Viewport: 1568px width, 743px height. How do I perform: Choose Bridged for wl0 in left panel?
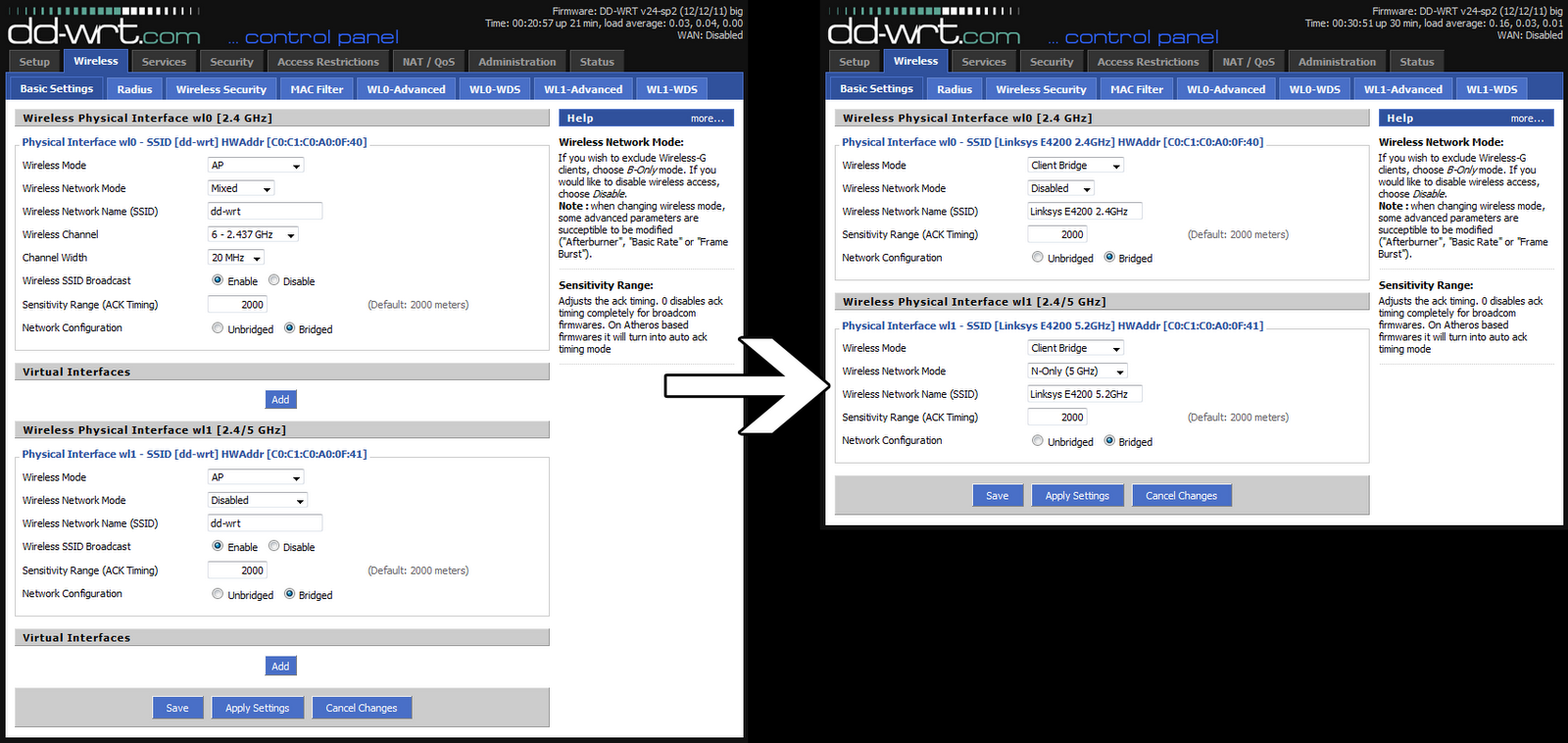tap(289, 328)
